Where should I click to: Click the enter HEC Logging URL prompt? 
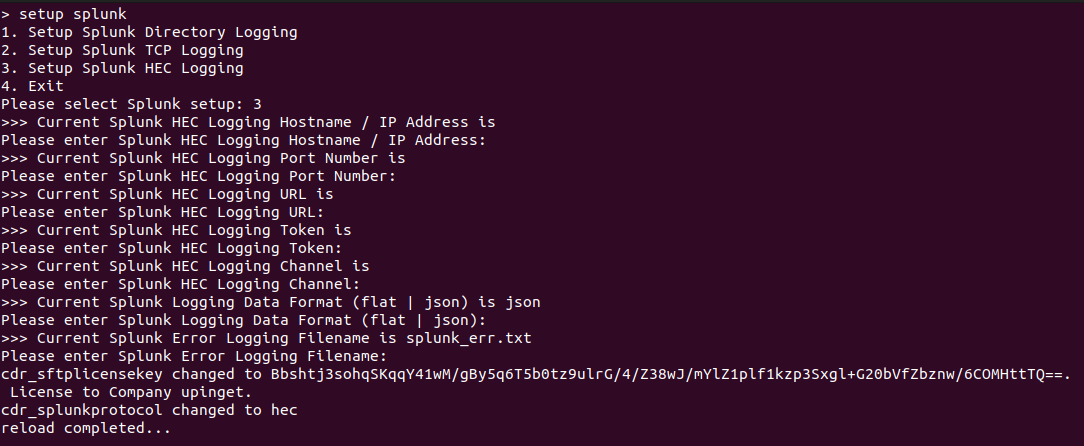pyautogui.click(x=162, y=212)
